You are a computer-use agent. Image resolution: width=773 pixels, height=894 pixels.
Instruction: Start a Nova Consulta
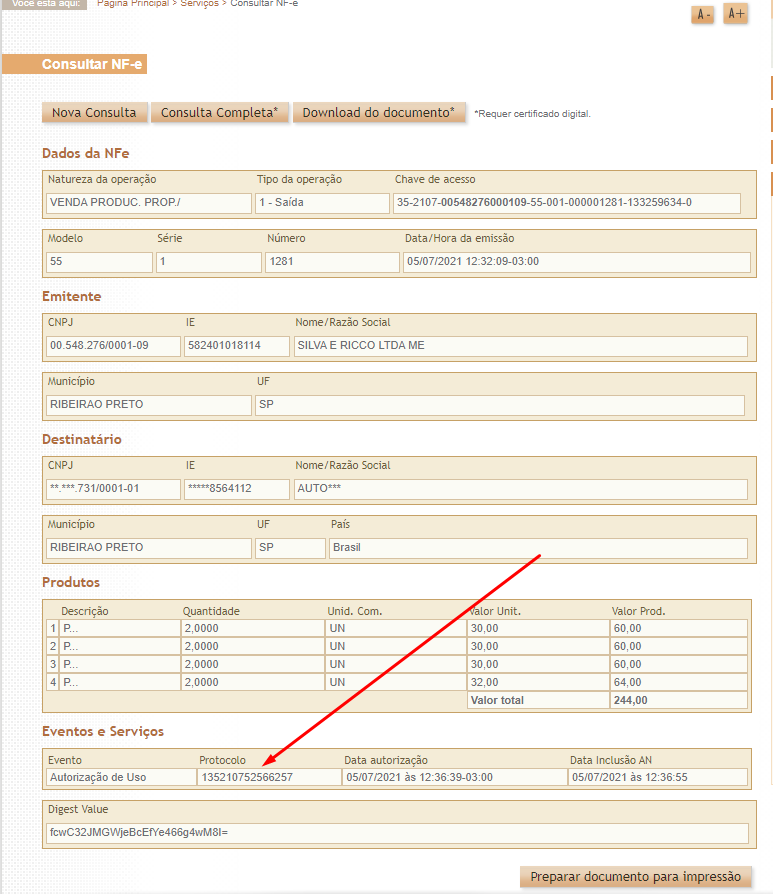pos(95,112)
